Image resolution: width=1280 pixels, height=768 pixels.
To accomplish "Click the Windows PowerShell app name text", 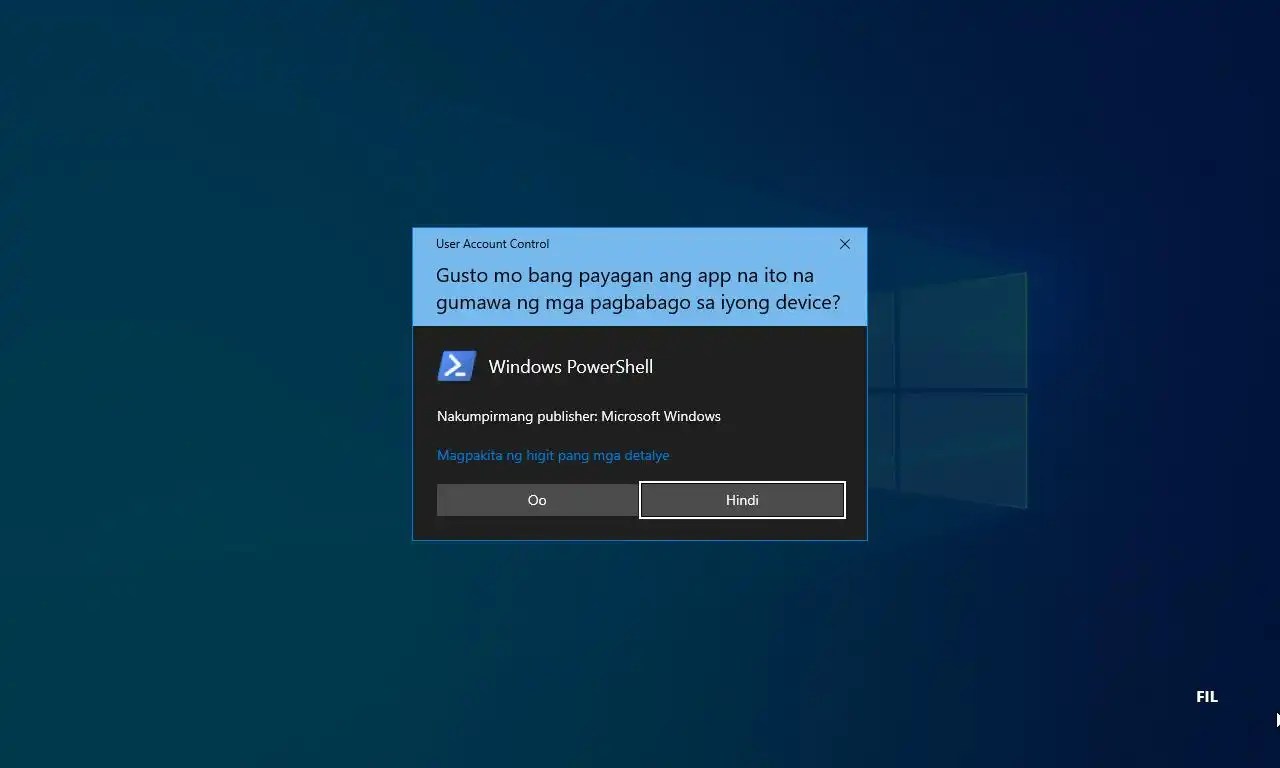I will coord(570,367).
